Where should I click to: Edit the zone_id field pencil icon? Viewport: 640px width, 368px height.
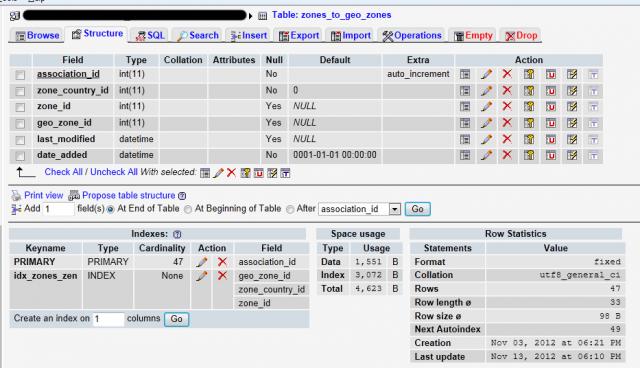click(x=486, y=106)
